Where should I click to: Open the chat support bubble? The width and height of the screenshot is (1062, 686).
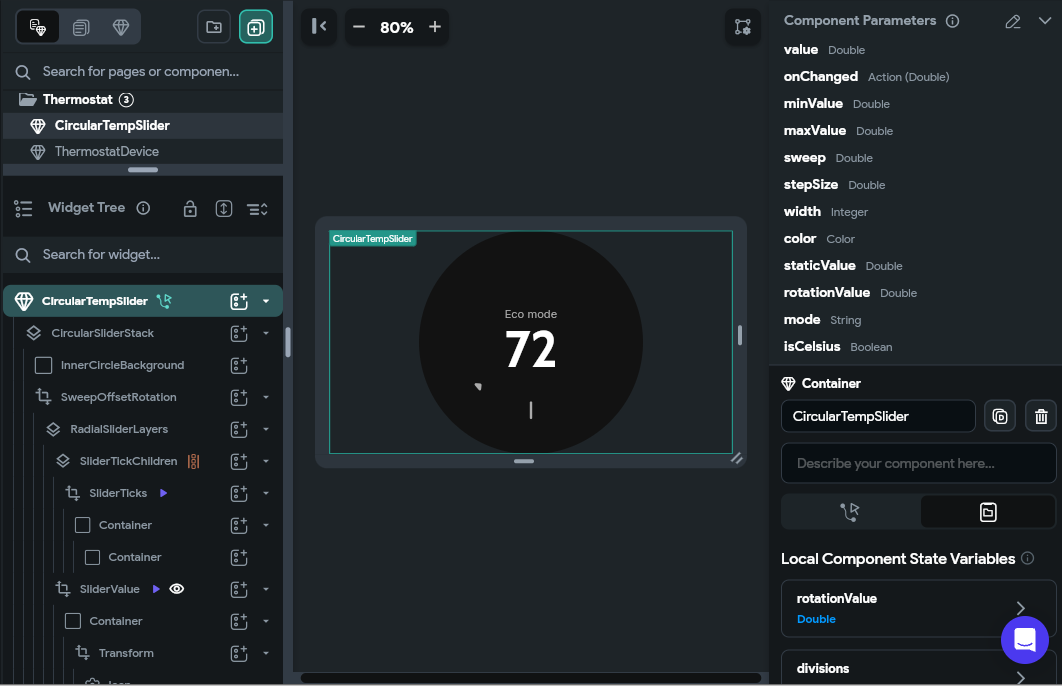pos(1025,640)
